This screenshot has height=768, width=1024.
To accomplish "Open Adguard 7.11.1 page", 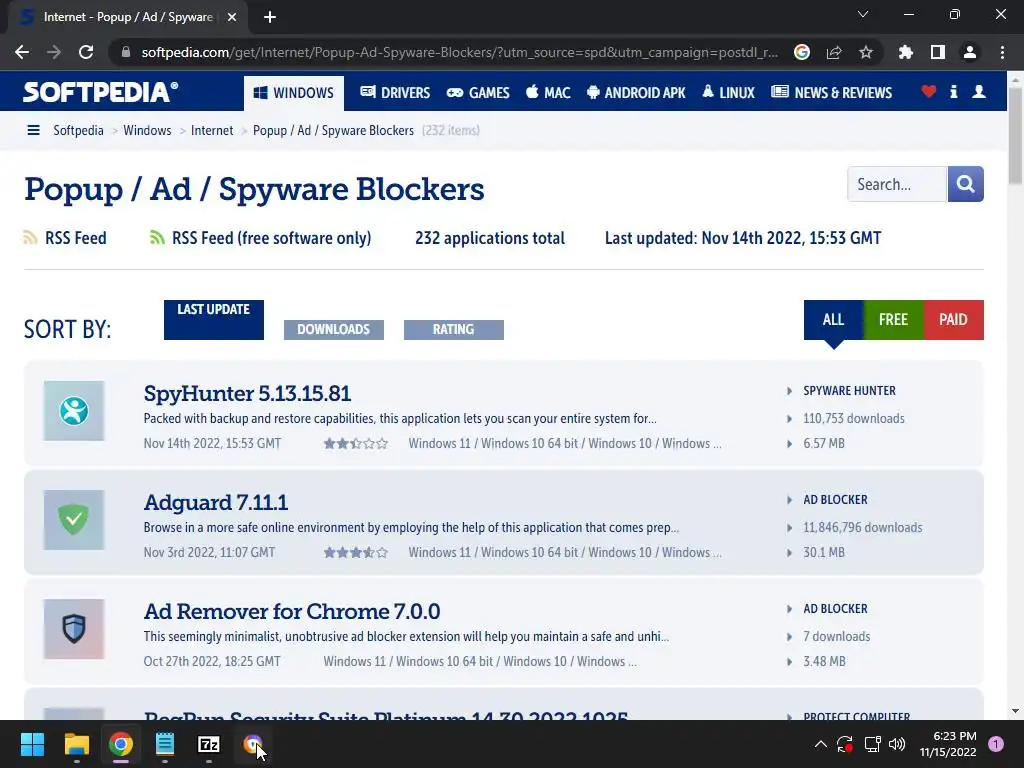I will [x=216, y=503].
